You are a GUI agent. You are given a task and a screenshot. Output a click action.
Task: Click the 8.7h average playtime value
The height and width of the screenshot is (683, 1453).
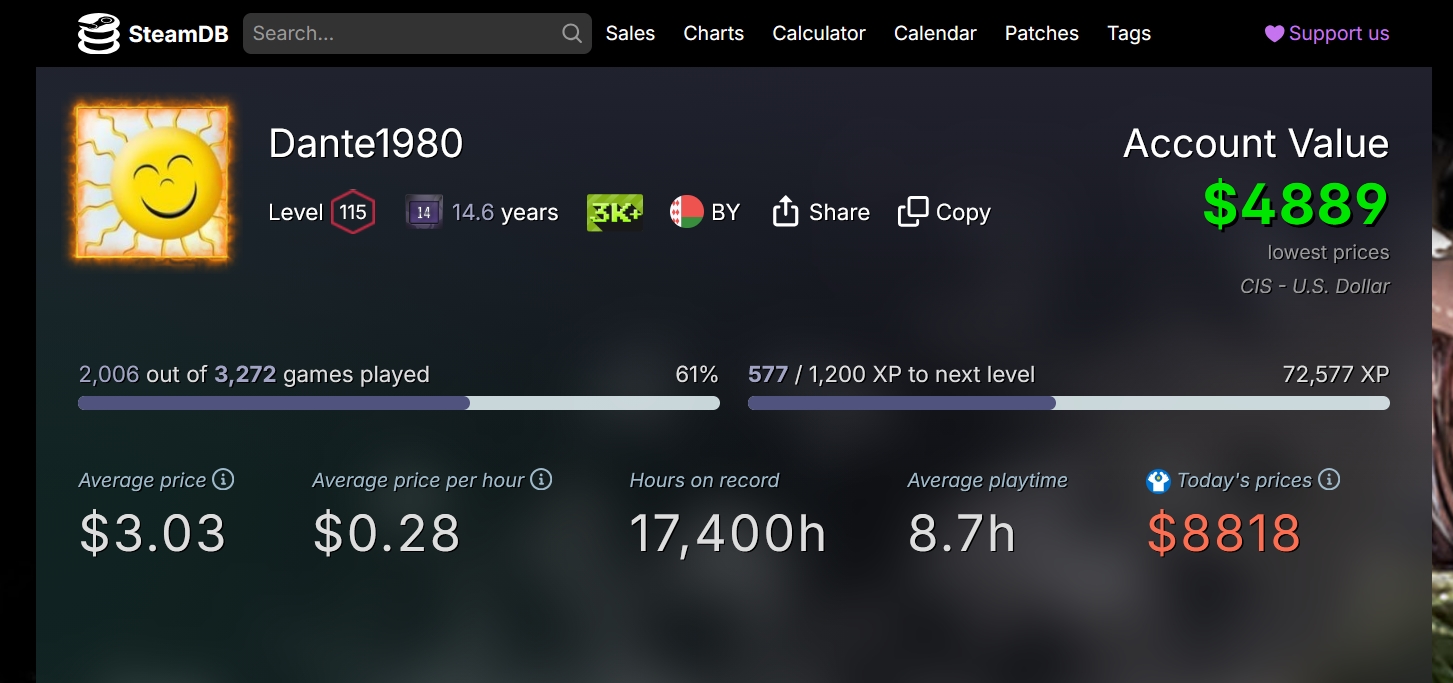962,533
